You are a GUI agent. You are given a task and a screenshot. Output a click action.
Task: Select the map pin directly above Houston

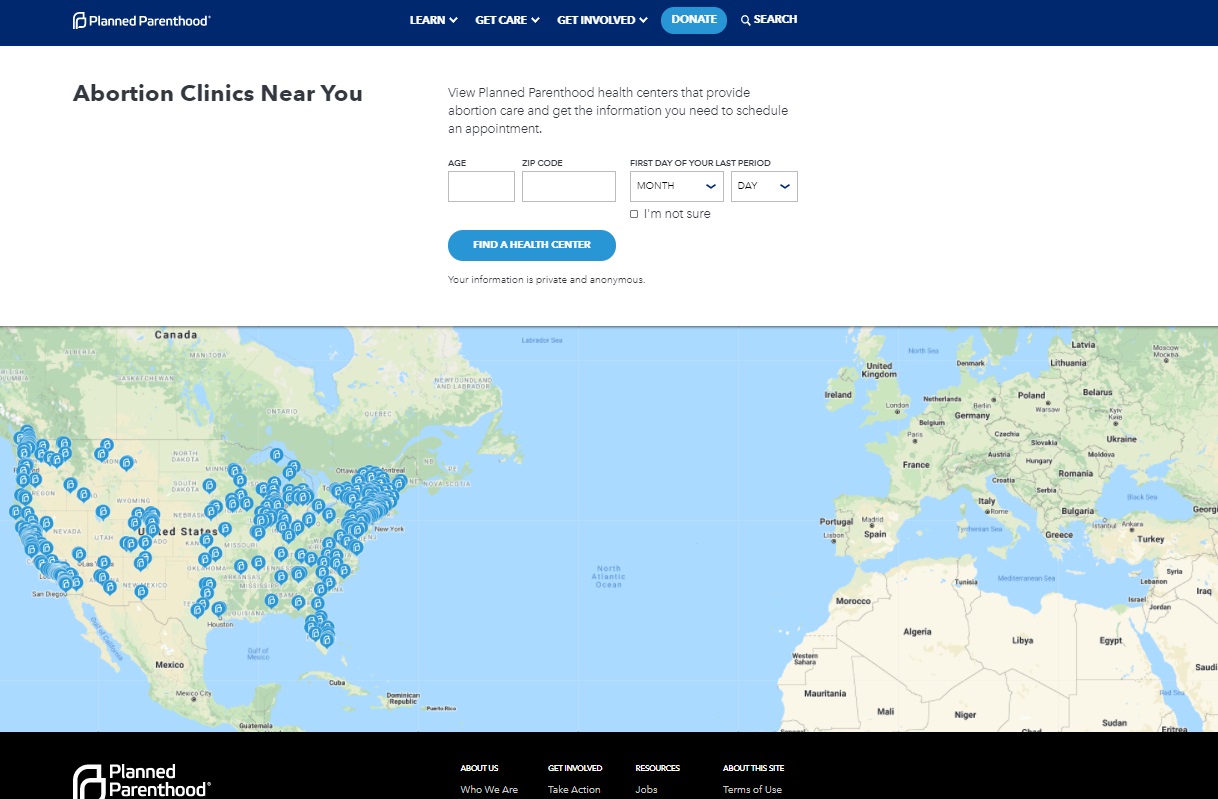click(x=219, y=608)
